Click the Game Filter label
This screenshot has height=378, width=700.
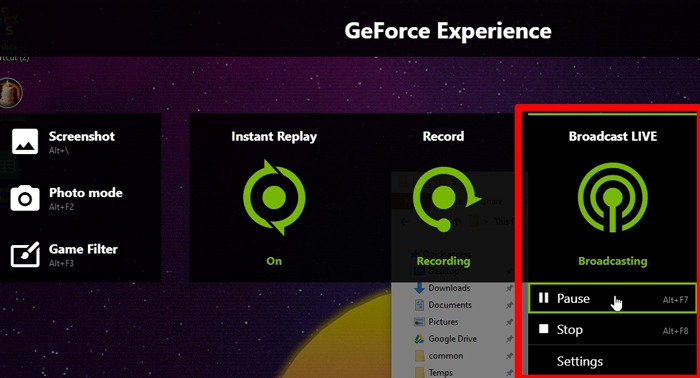click(83, 249)
